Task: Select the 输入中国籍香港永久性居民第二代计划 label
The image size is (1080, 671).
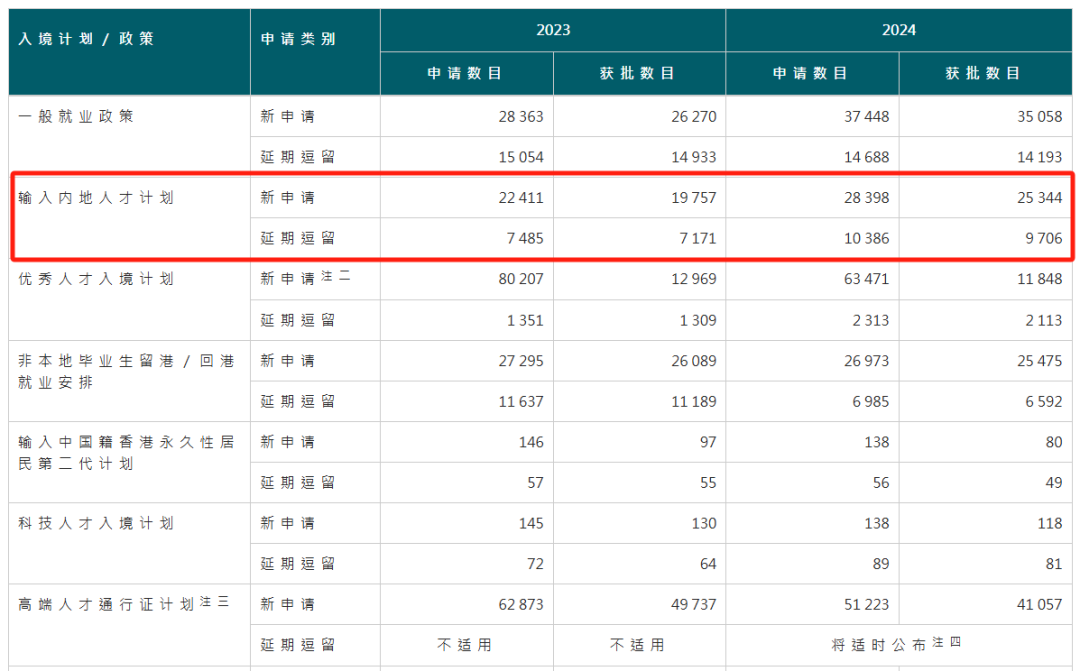Action: click(125, 452)
